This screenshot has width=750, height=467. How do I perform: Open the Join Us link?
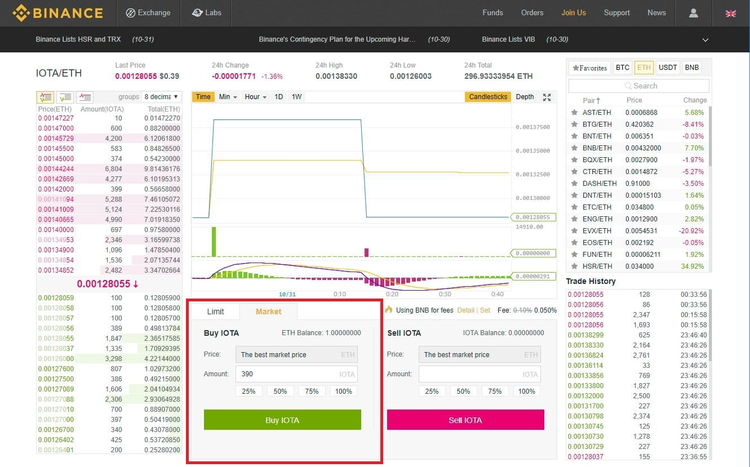click(574, 13)
